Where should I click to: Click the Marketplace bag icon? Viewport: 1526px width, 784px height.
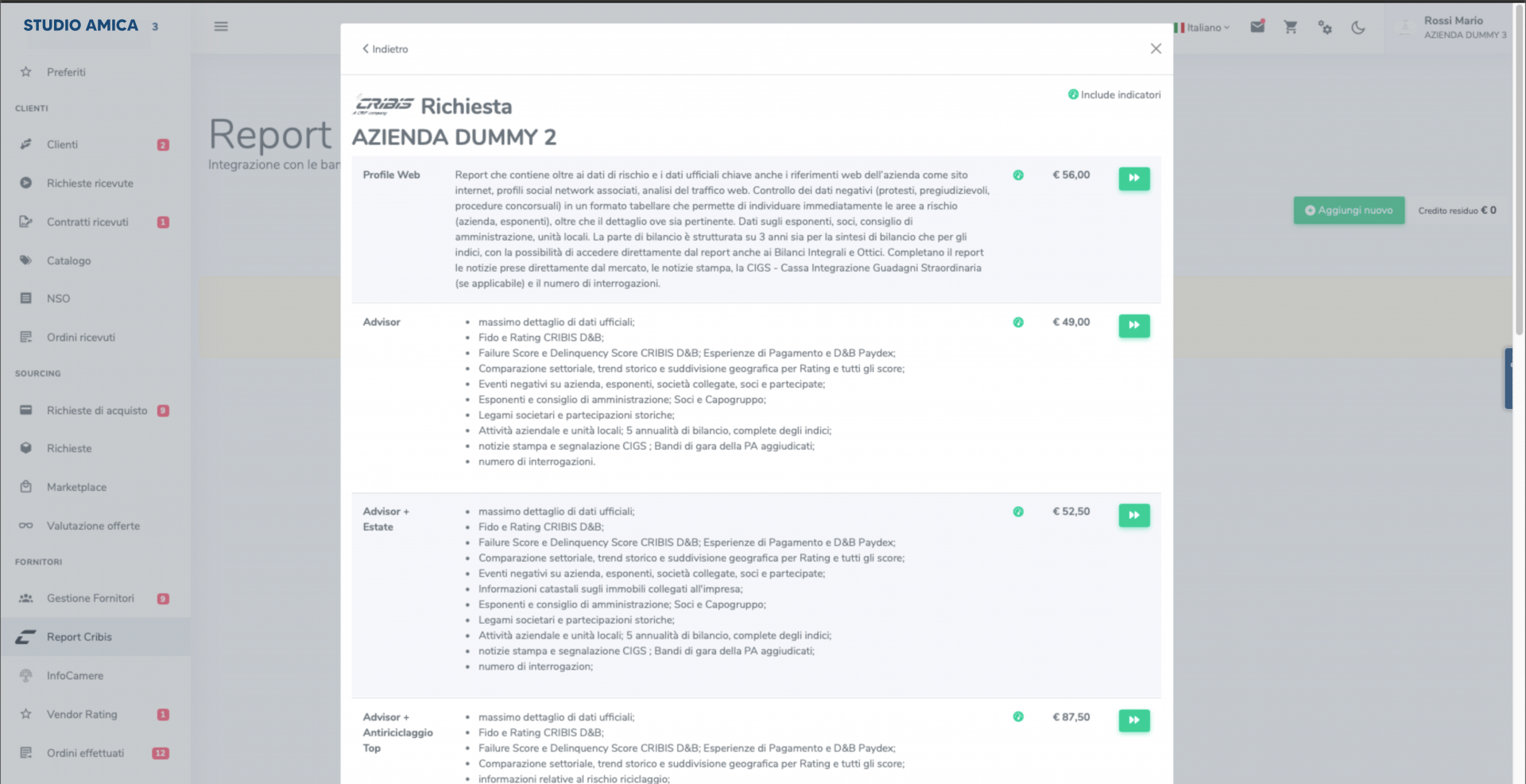pos(25,487)
